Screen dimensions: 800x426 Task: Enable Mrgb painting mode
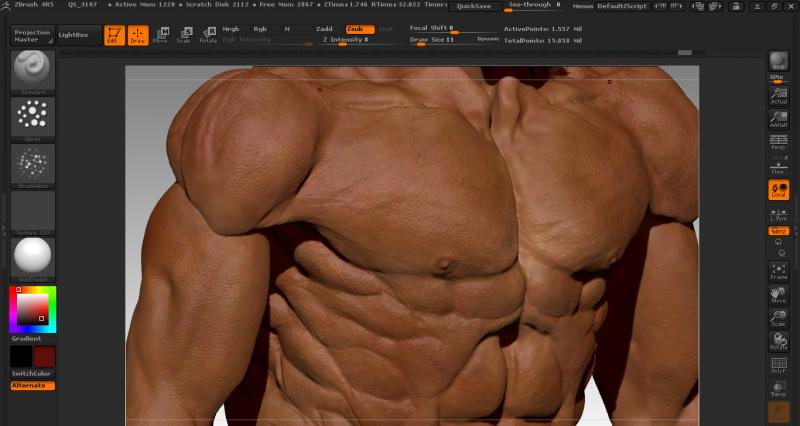coord(231,29)
